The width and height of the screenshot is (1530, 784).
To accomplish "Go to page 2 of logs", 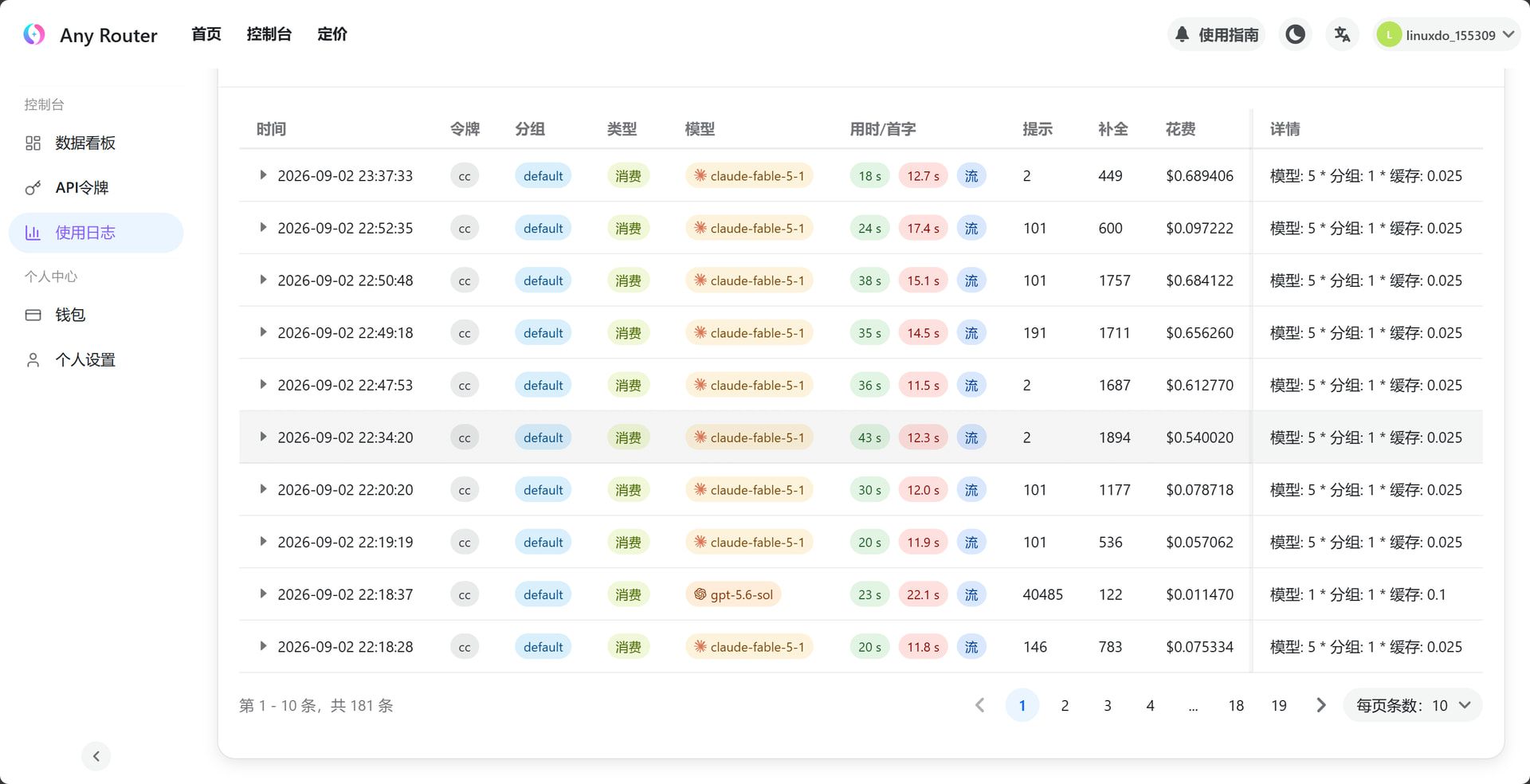I will click(1065, 705).
